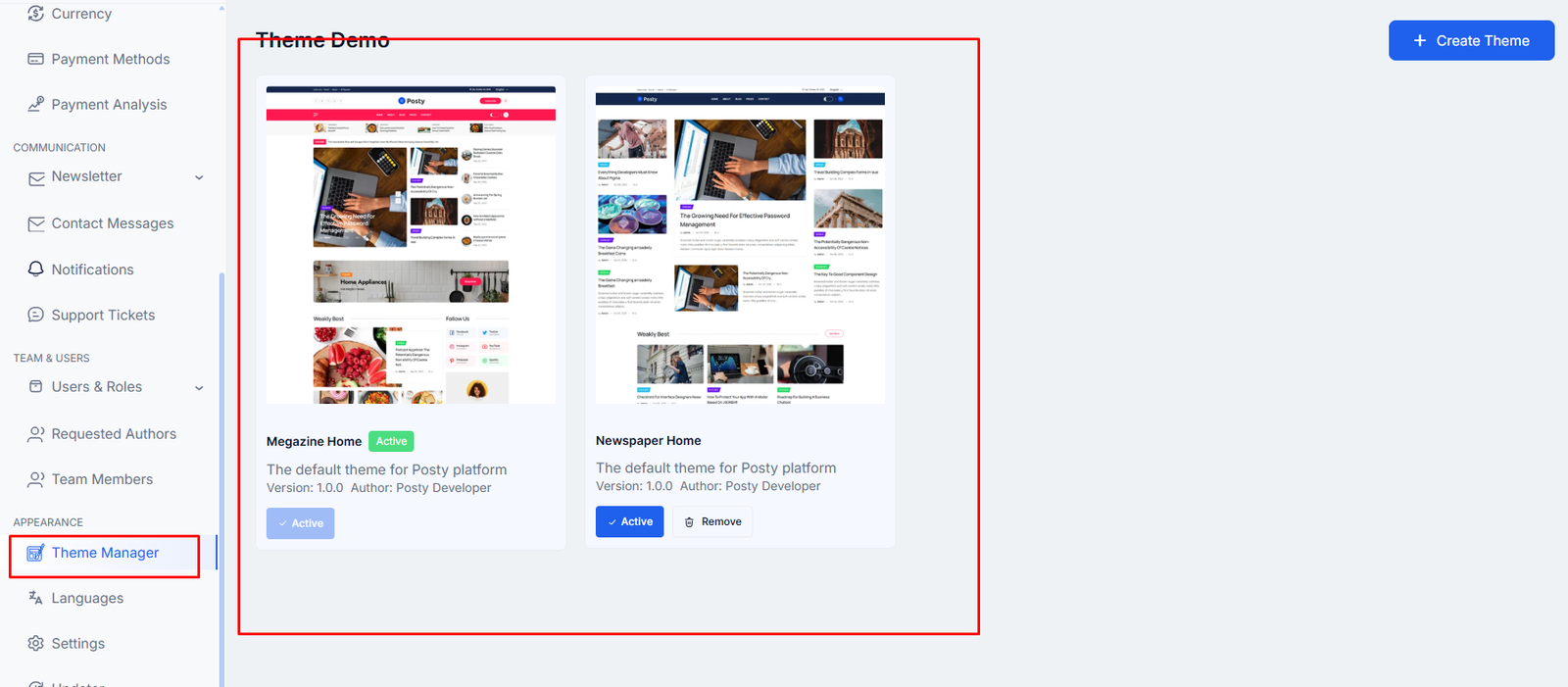The height and width of the screenshot is (687, 1568).
Task: Click the Newsletter envelope icon
Action: coord(36,177)
